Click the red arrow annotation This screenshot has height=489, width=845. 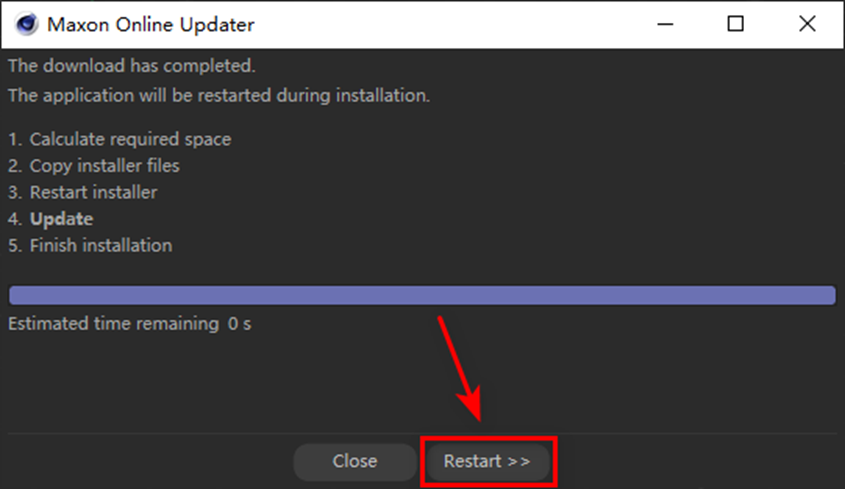460,369
